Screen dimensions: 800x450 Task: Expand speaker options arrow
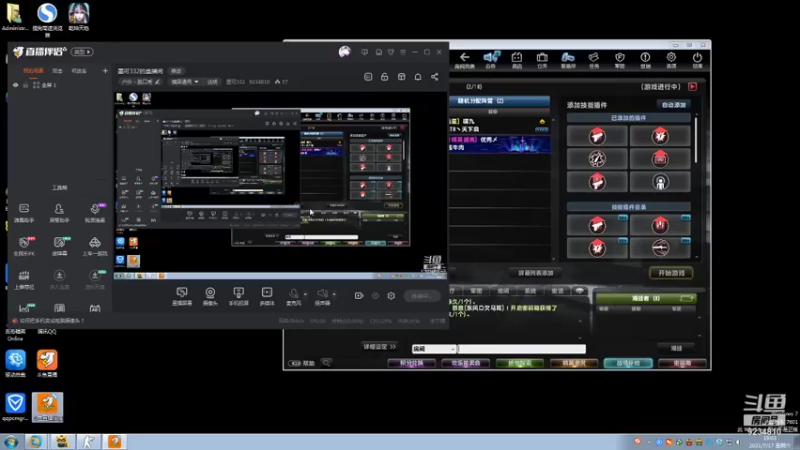click(334, 294)
